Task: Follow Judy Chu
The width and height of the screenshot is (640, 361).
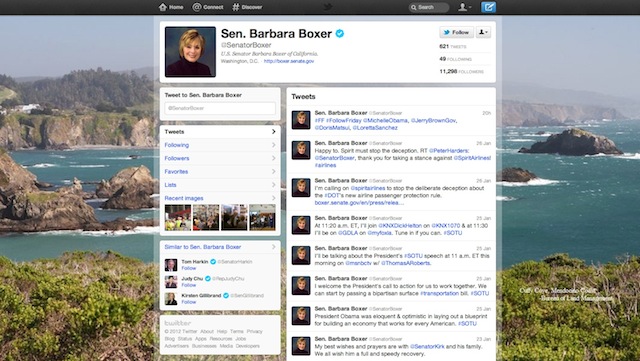Action: pos(189,285)
